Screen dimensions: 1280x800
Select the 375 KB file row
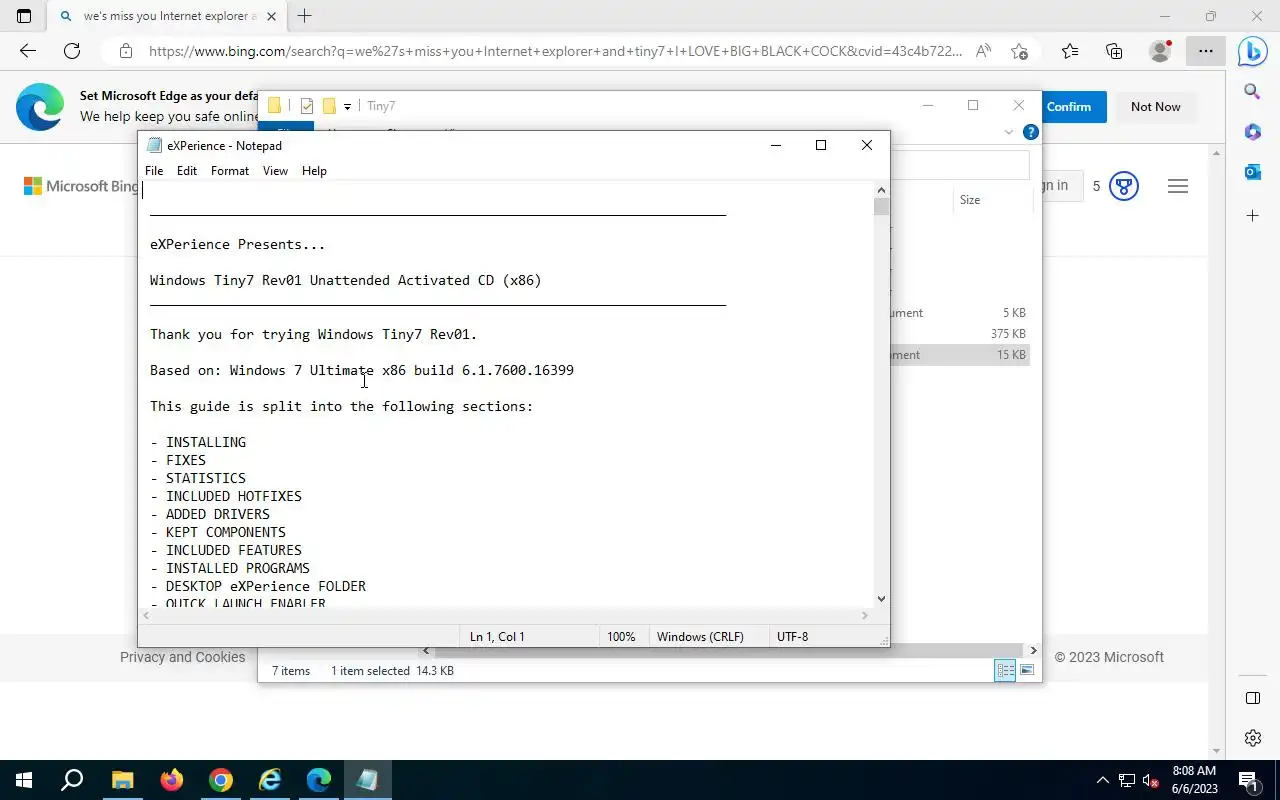(959, 334)
